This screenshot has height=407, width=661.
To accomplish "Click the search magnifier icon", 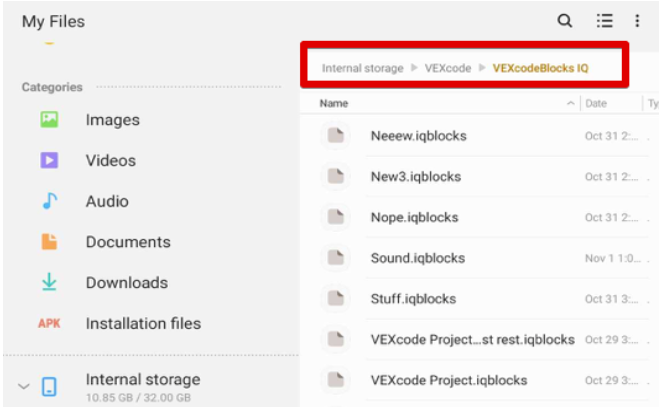I will 565,21.
